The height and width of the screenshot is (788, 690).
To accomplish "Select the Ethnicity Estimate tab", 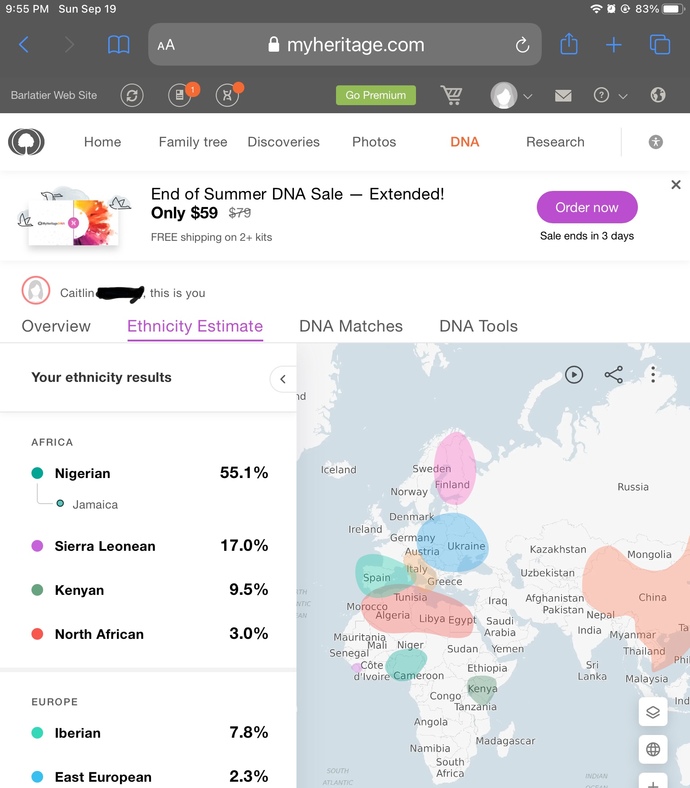I will point(195,326).
